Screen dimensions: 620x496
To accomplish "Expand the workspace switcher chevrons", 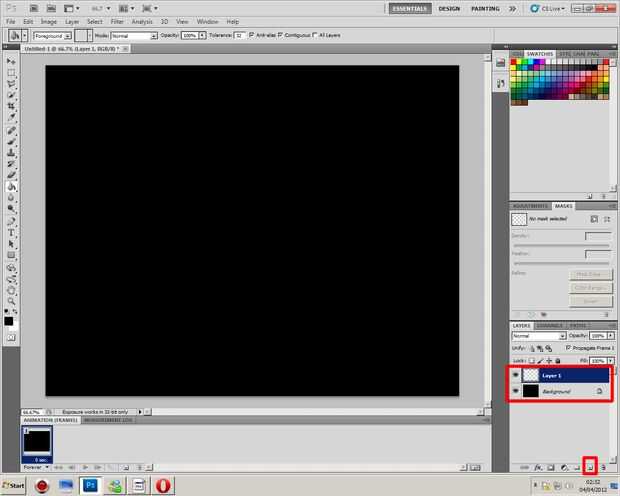I will (x=512, y=9).
